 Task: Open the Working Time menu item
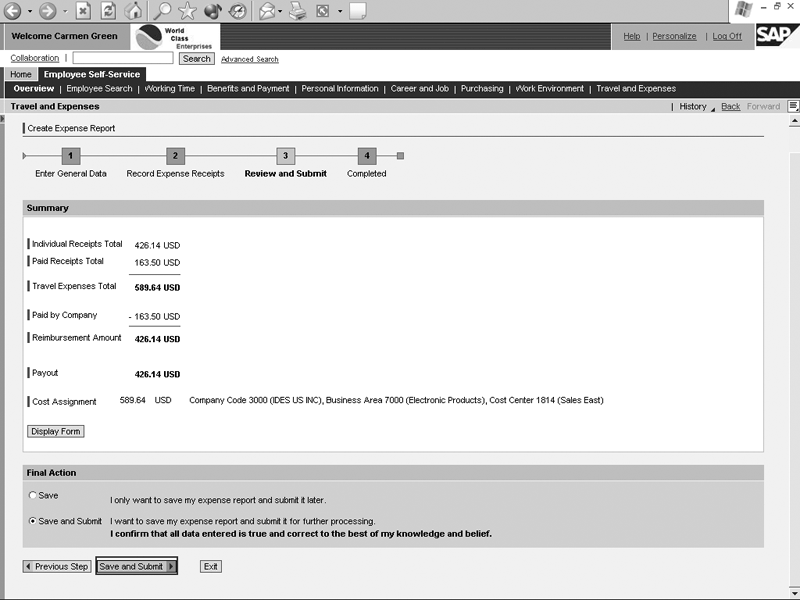pos(169,88)
